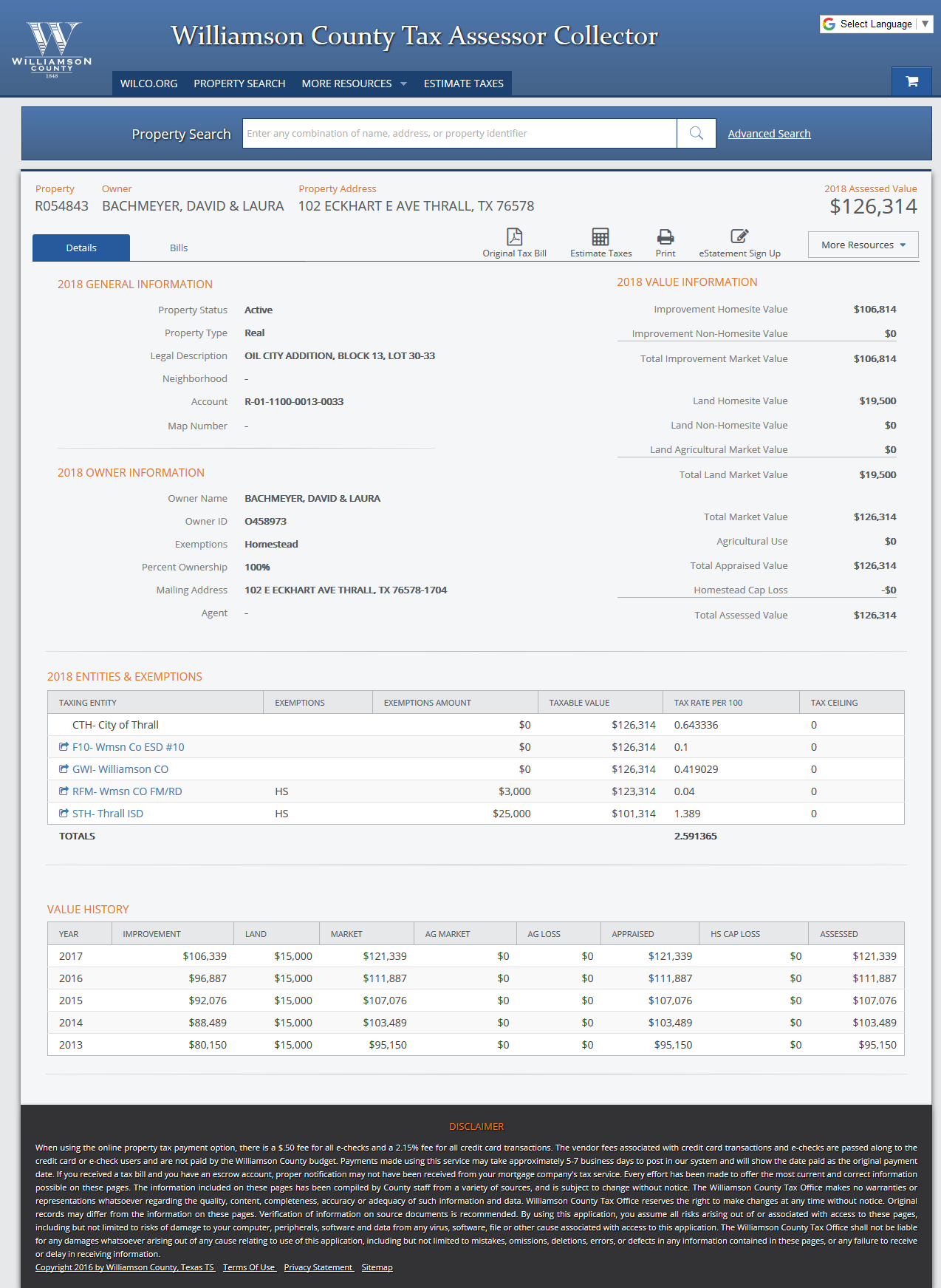Click the eStatement Sign Up icon
The height and width of the screenshot is (1288, 941).
pos(739,236)
